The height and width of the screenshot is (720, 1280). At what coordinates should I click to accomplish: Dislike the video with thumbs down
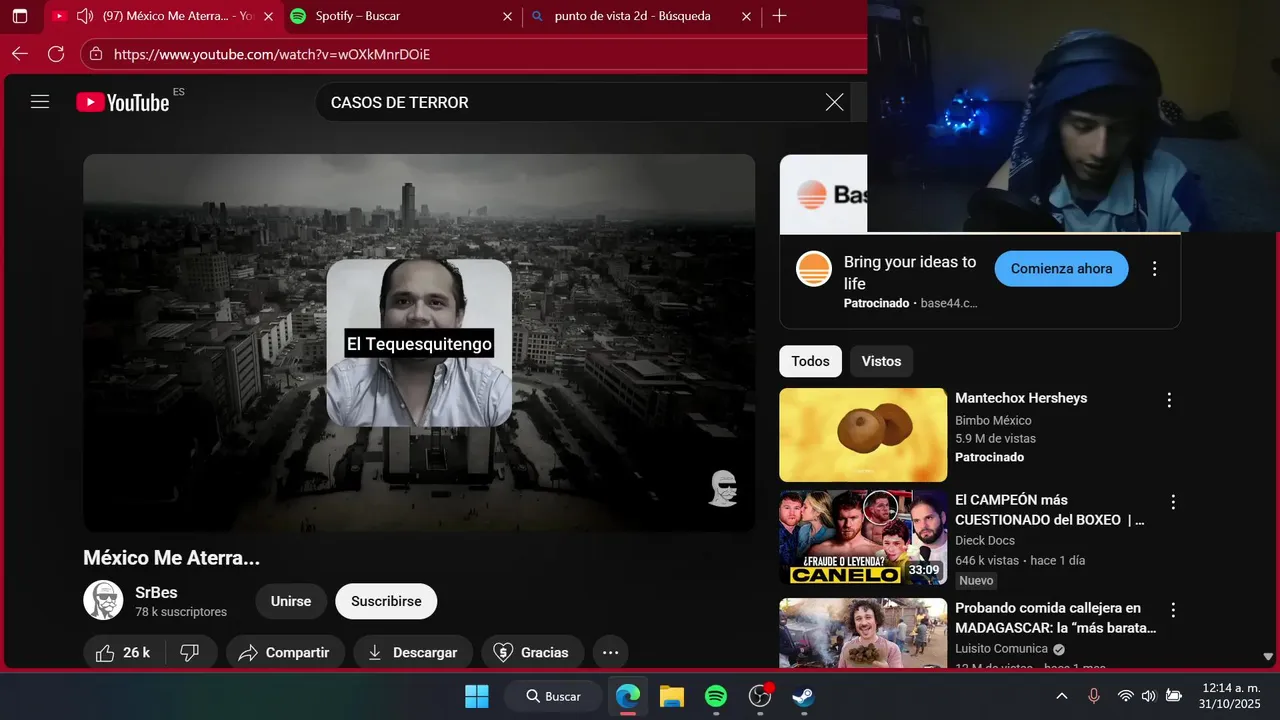coord(189,652)
